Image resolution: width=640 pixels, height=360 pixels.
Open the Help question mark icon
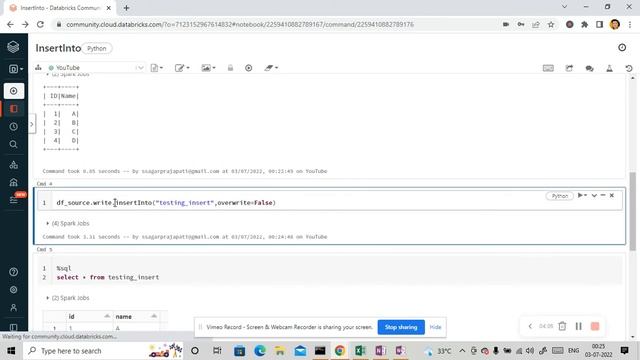click(13, 272)
